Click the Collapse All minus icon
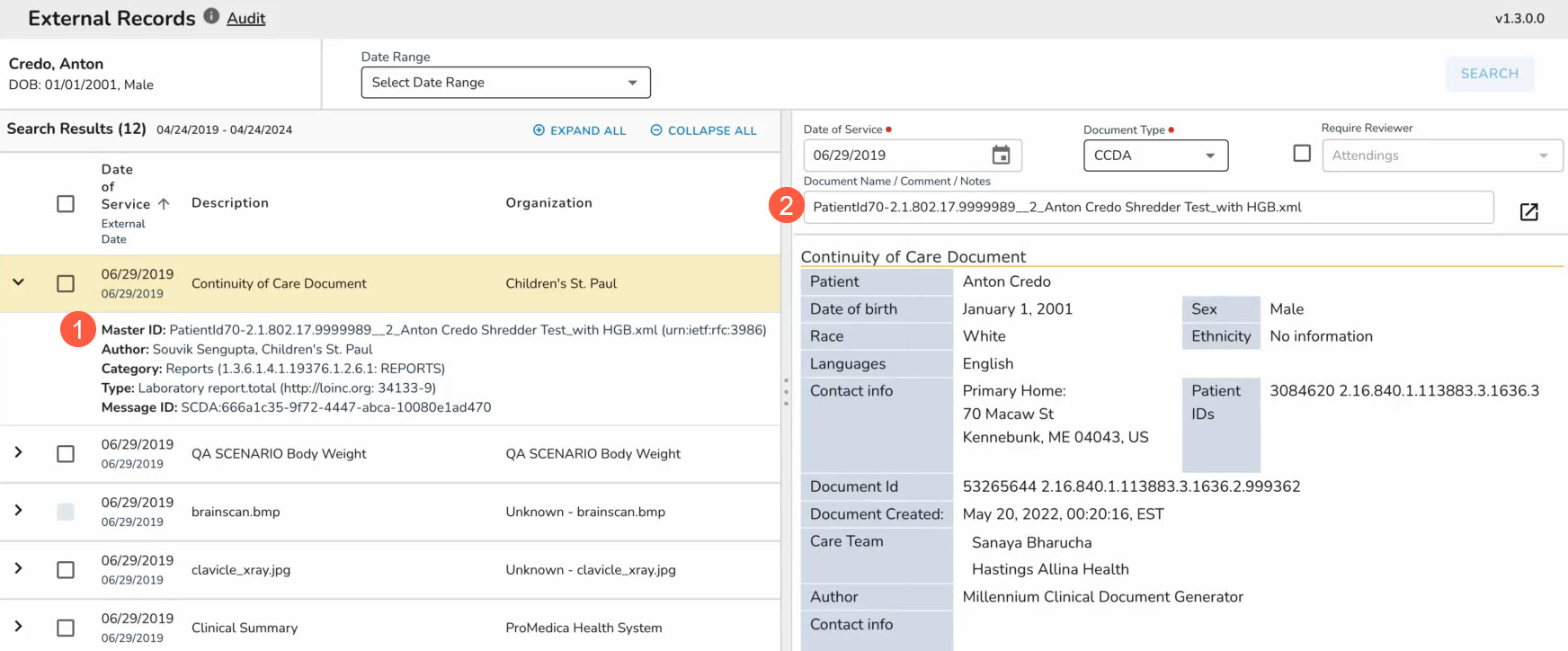This screenshot has width=1568, height=651. (656, 130)
